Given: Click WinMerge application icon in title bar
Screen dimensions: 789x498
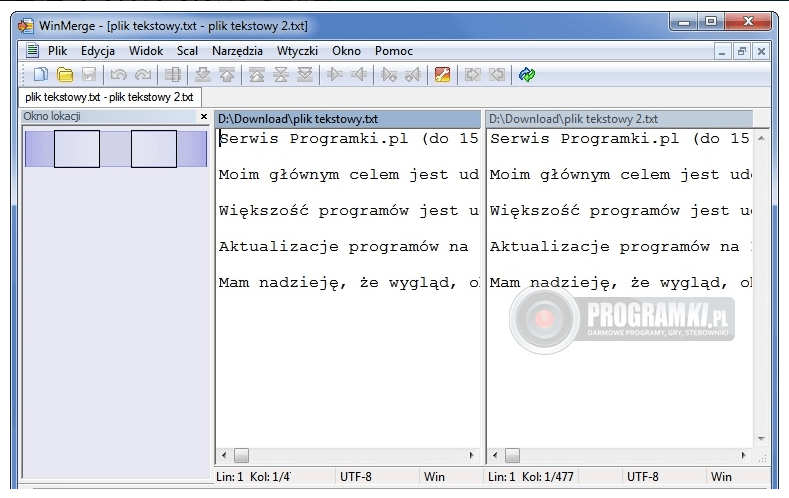Looking at the screenshot, I should pos(26,26).
